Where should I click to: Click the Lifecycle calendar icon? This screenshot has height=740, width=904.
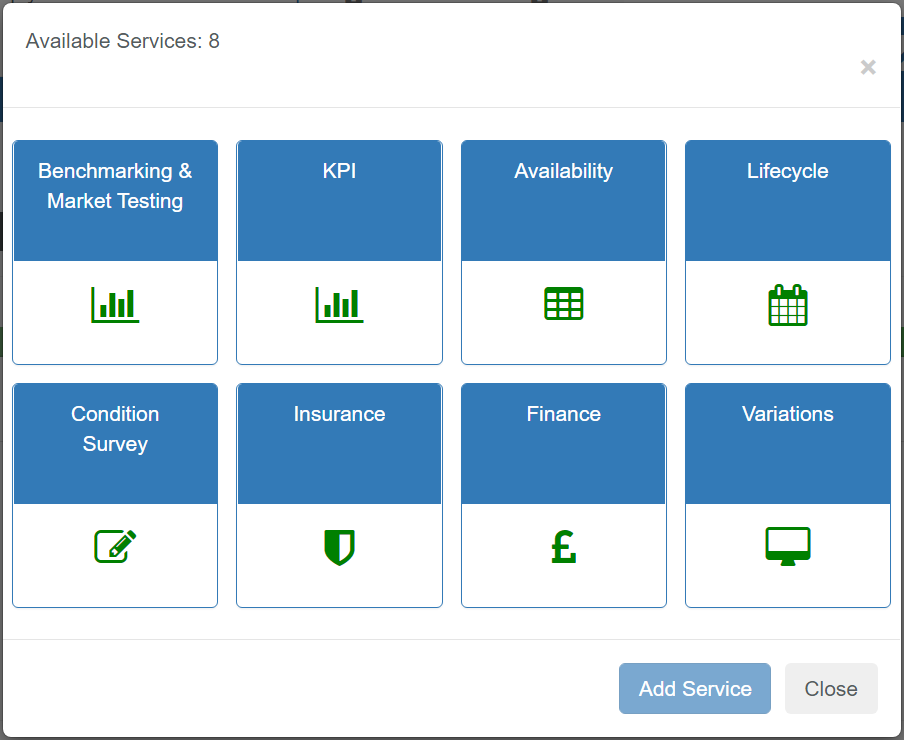(788, 305)
